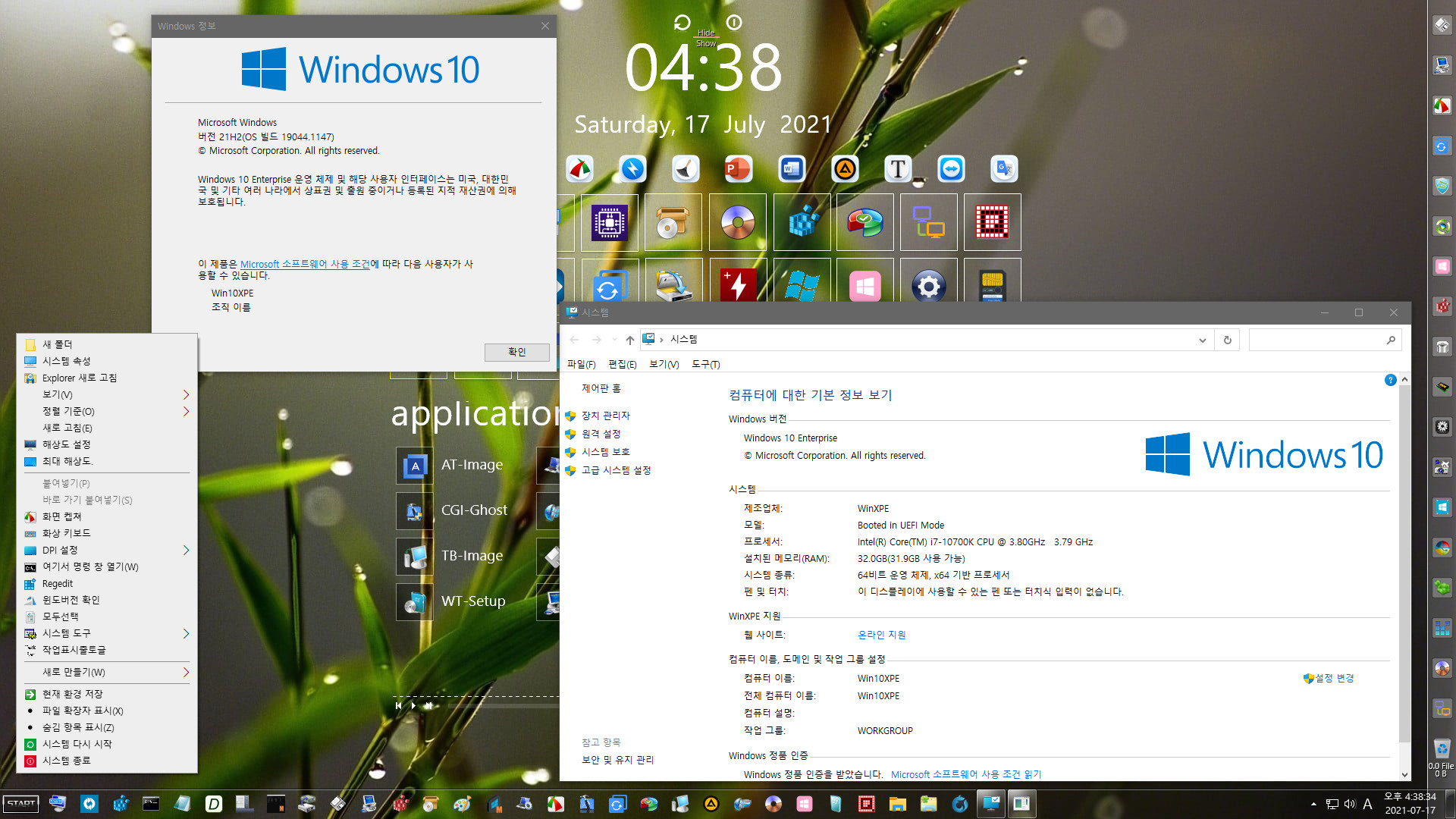Open TB-Image from the application list
Viewport: 1456px width, 819px height.
coord(452,556)
